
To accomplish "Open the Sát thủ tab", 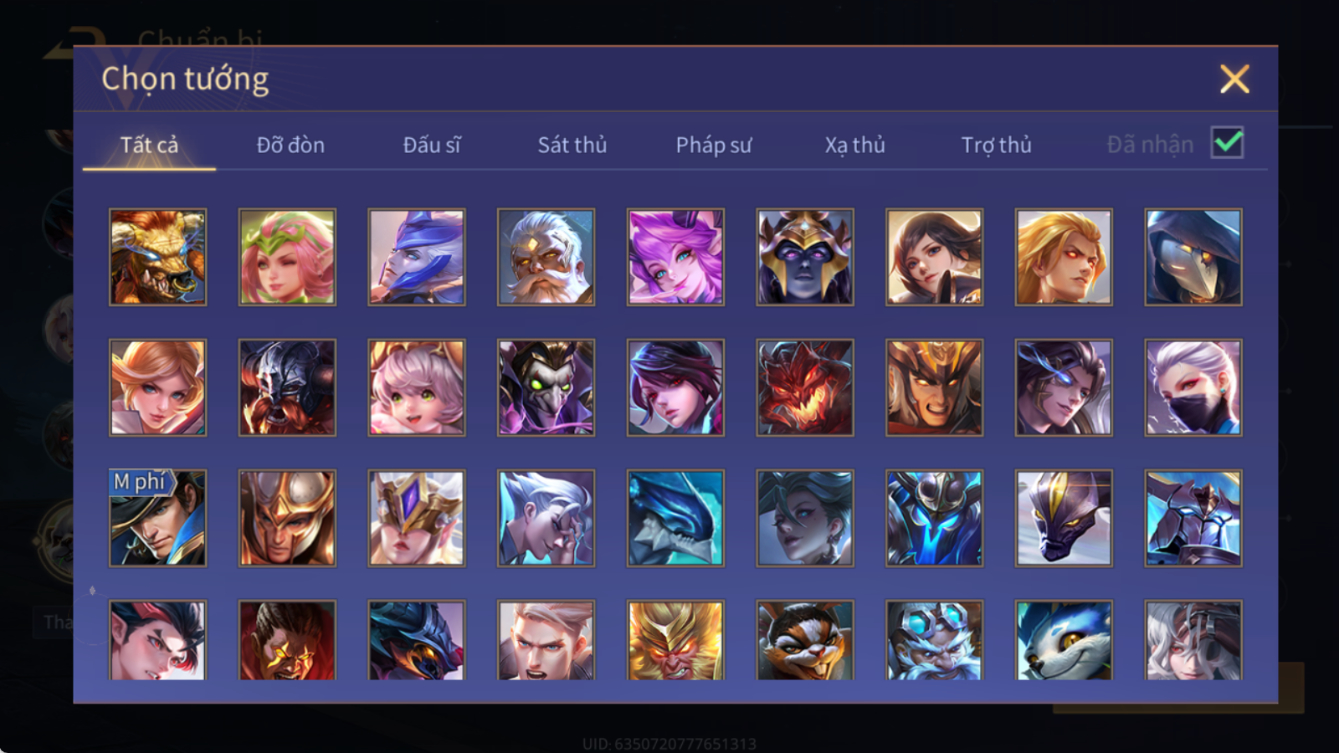I will [572, 145].
